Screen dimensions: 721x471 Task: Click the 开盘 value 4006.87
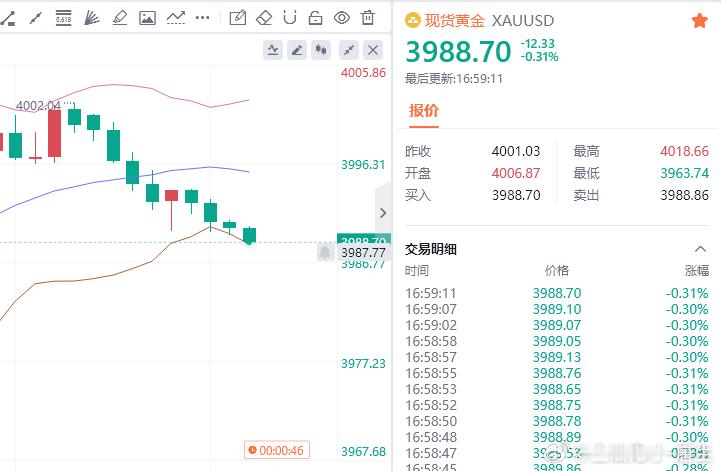coord(516,173)
